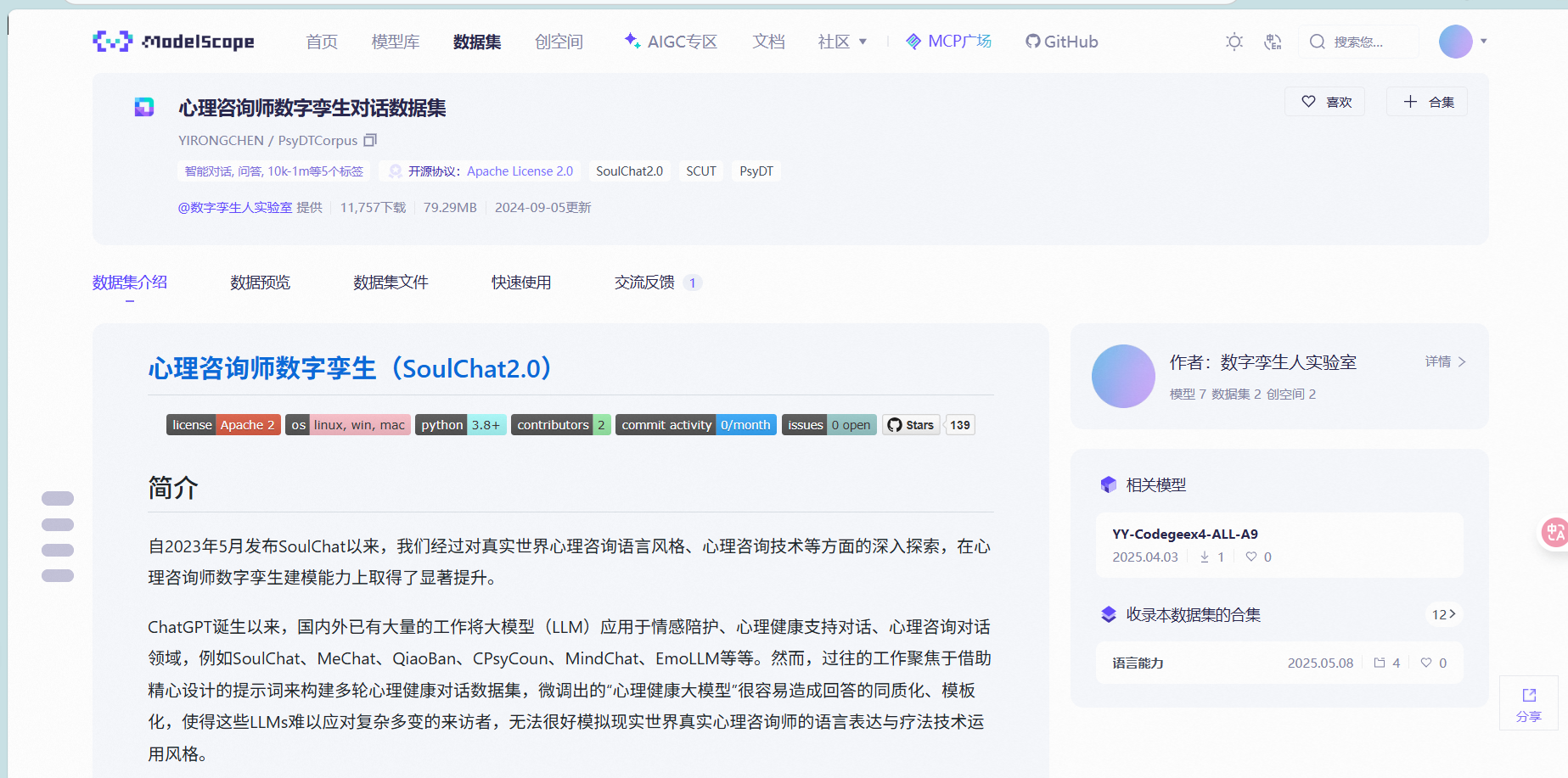The image size is (1568, 778).
Task: Click the ModelScope logo
Action: [173, 41]
